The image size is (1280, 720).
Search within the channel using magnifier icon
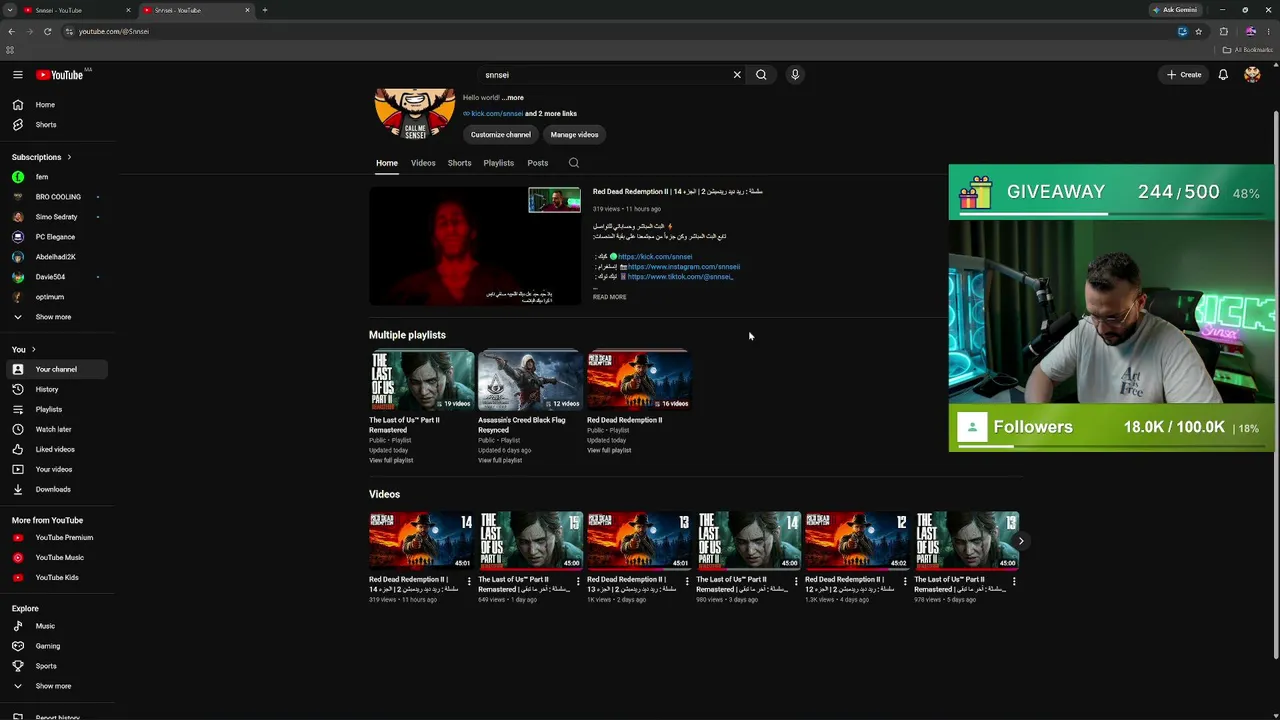coord(573,163)
